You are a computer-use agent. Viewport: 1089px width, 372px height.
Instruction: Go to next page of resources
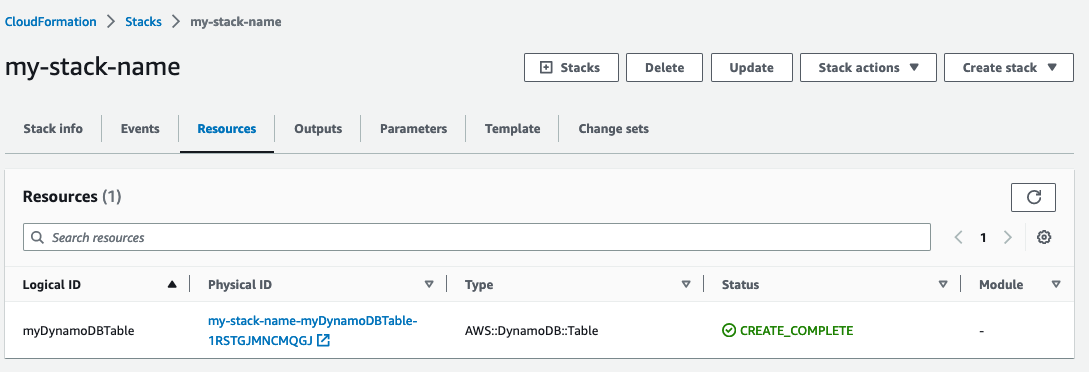1008,237
